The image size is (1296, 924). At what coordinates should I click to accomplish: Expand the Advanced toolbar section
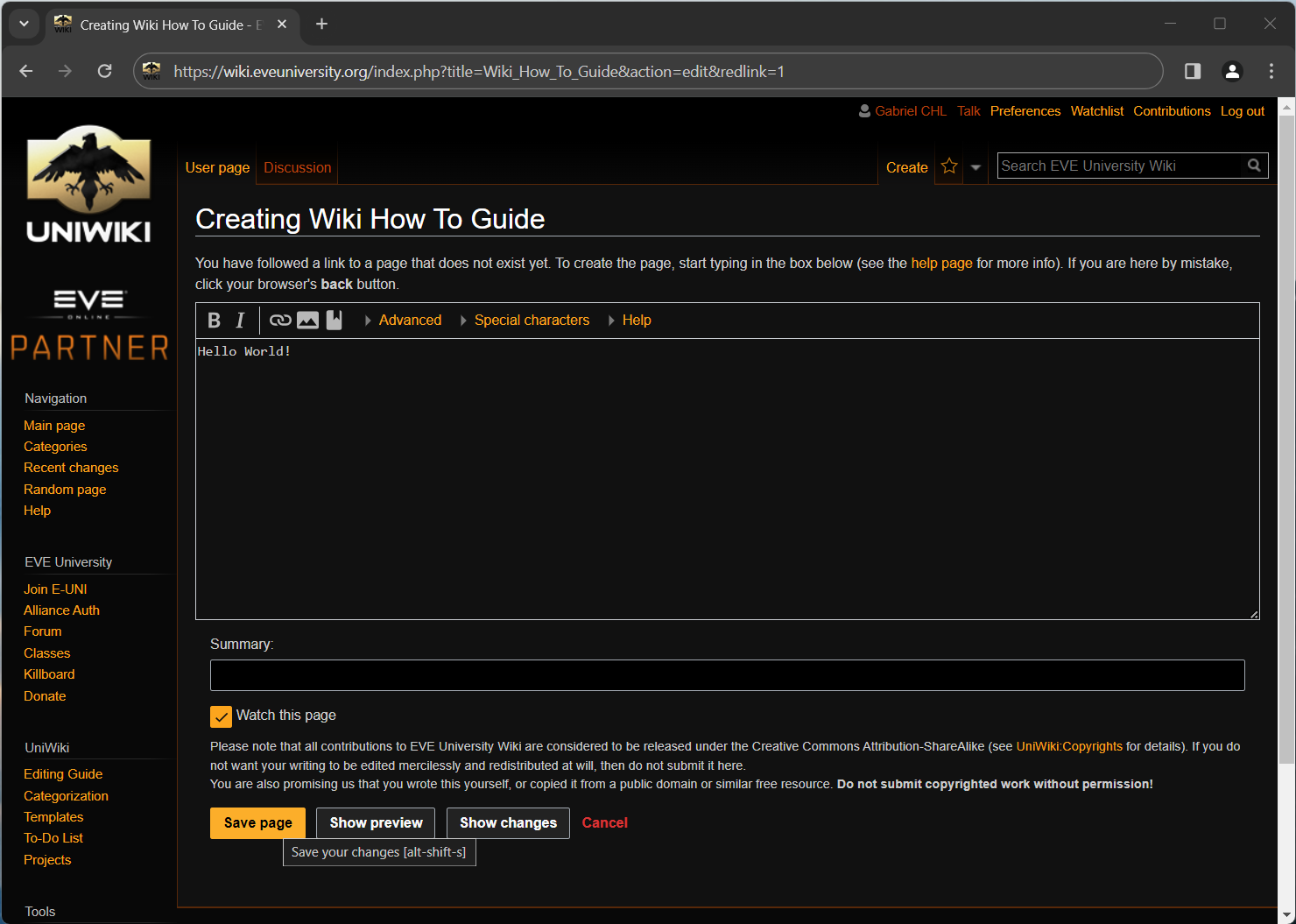(x=409, y=321)
